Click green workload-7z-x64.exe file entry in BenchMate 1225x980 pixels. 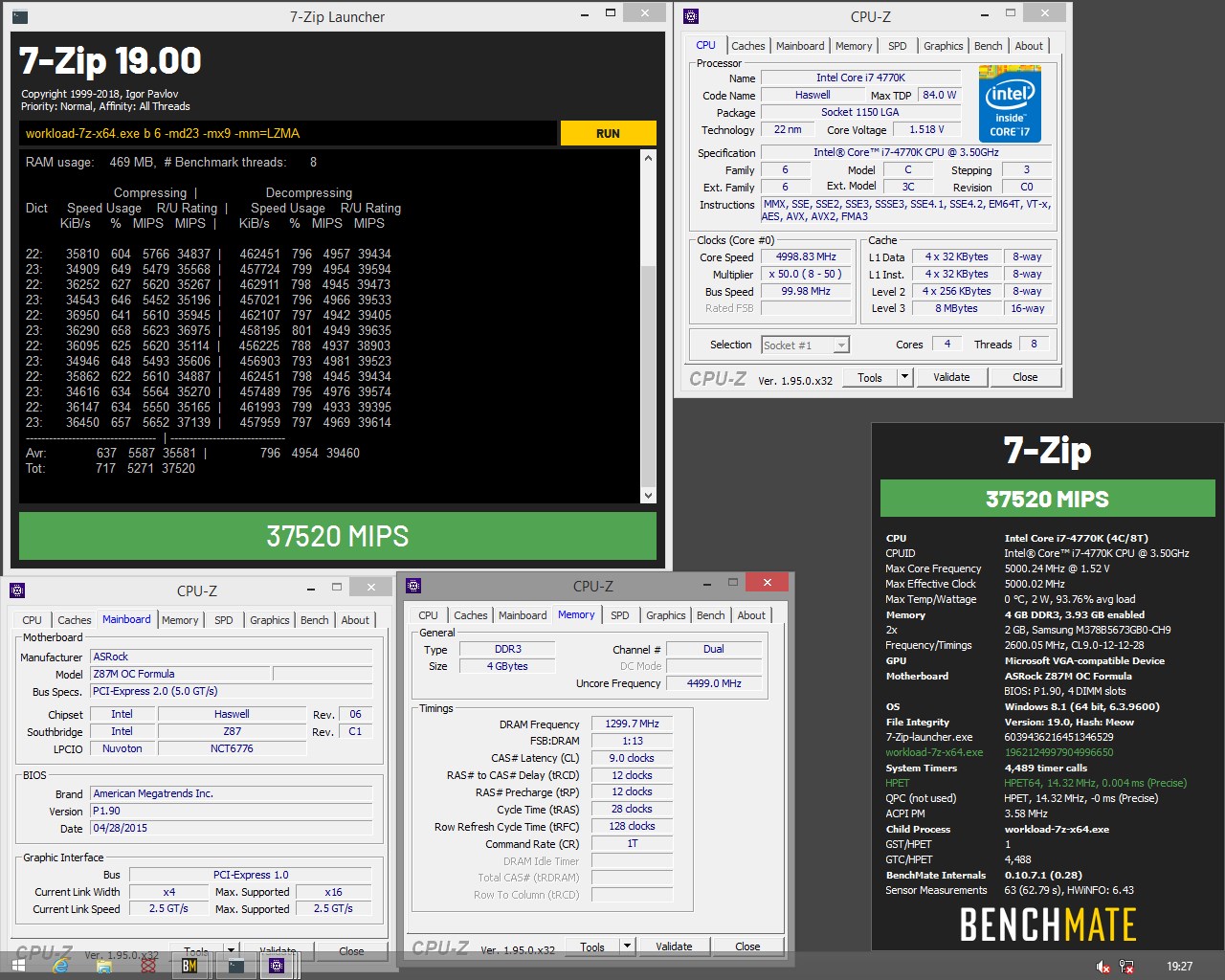click(x=999, y=752)
